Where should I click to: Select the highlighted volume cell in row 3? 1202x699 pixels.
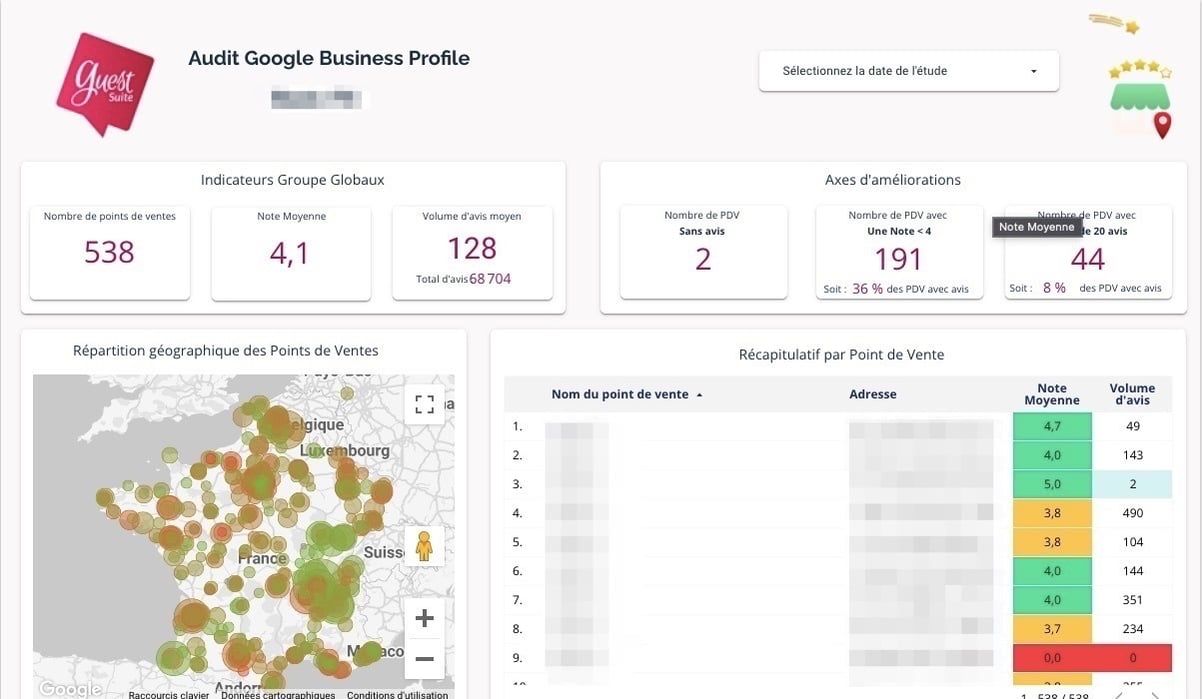[1132, 484]
